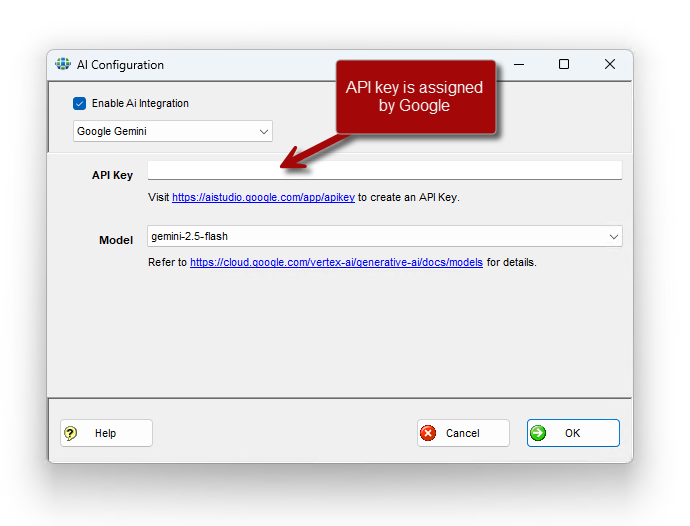Click the AI Configuration title bar app icon
The image size is (690, 526).
click(63, 64)
